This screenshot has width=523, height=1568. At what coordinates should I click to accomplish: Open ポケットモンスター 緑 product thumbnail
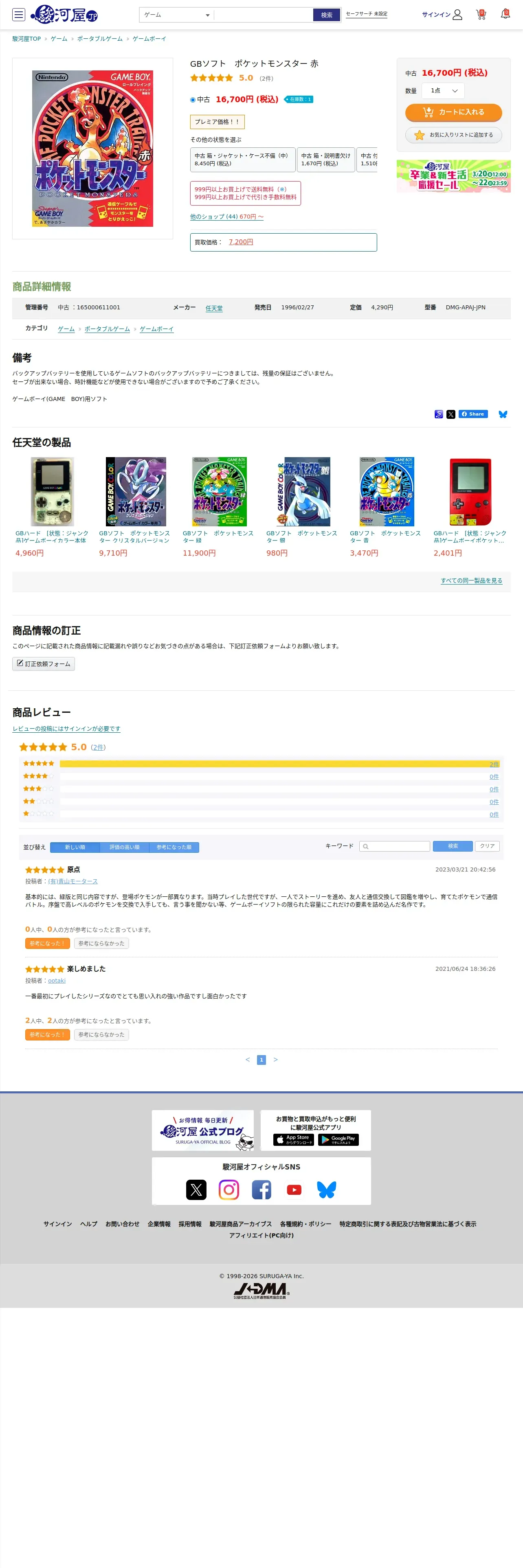(219, 492)
